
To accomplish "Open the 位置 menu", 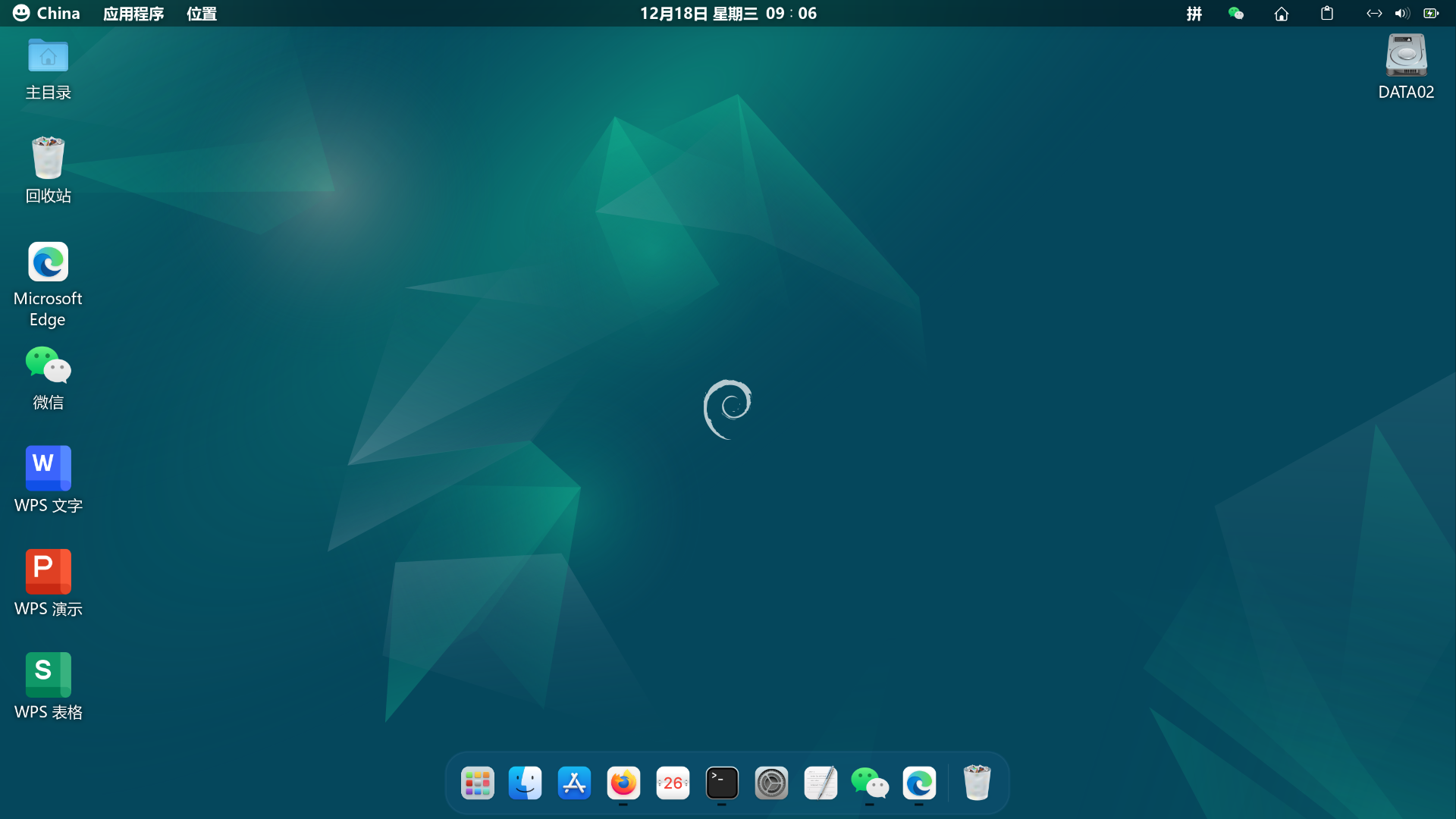I will pyautogui.click(x=202, y=14).
